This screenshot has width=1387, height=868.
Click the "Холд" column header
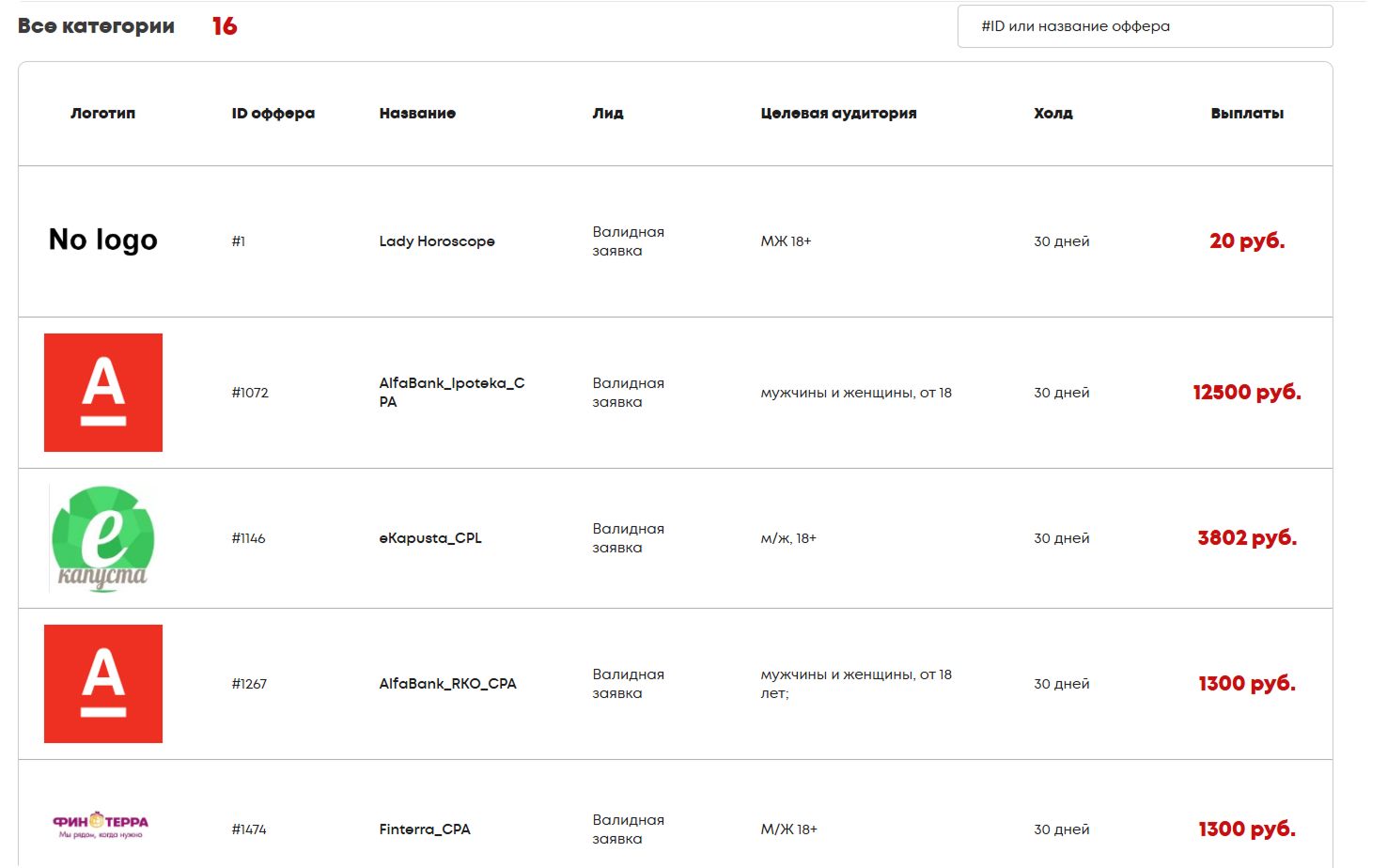click(1052, 114)
